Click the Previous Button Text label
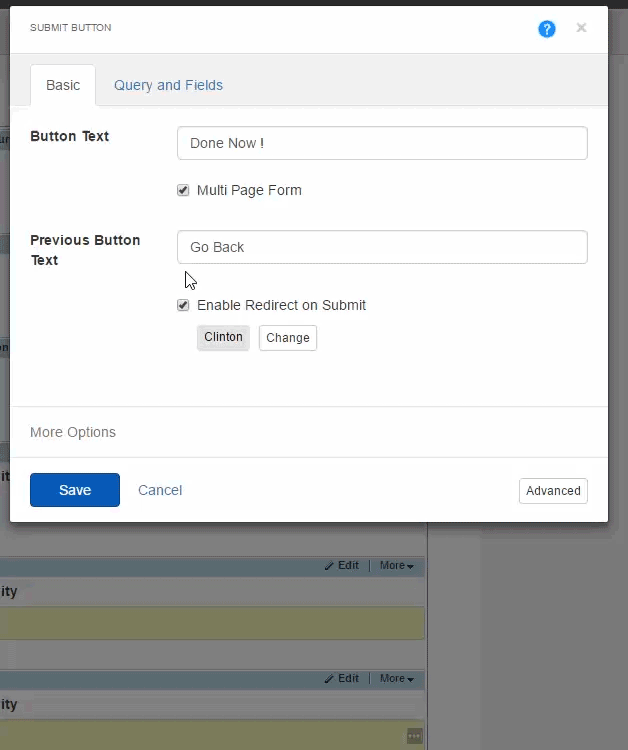The height and width of the screenshot is (750, 628). 85,250
